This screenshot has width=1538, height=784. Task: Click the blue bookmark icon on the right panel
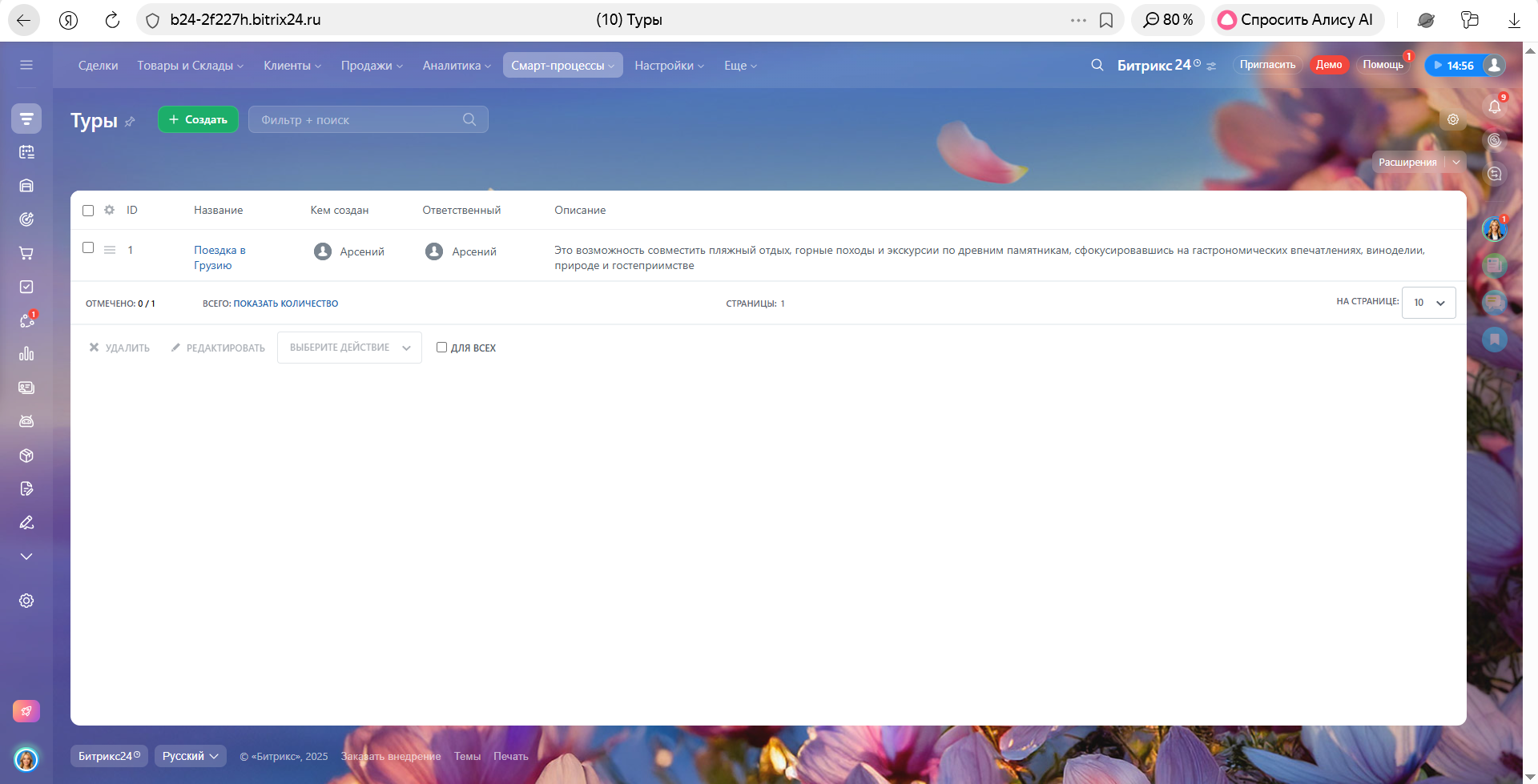(x=1495, y=340)
